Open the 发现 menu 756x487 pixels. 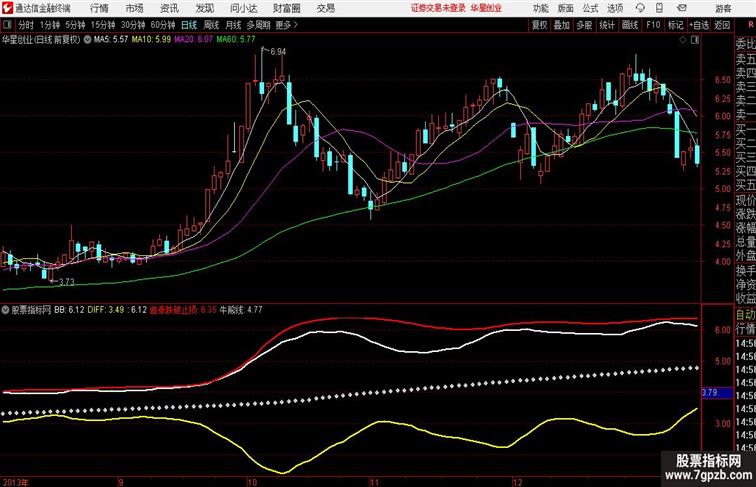[204, 8]
